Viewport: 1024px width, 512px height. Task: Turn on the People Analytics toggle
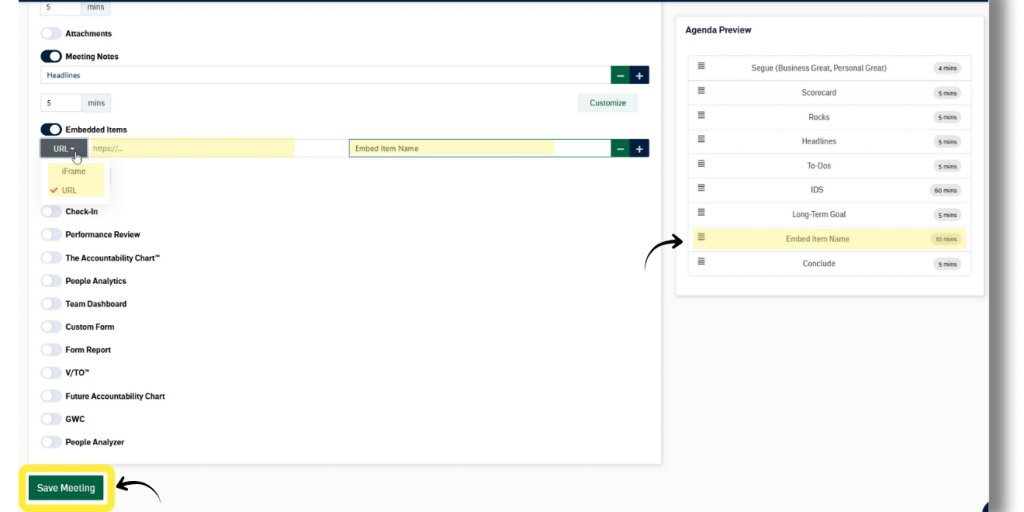click(x=50, y=281)
